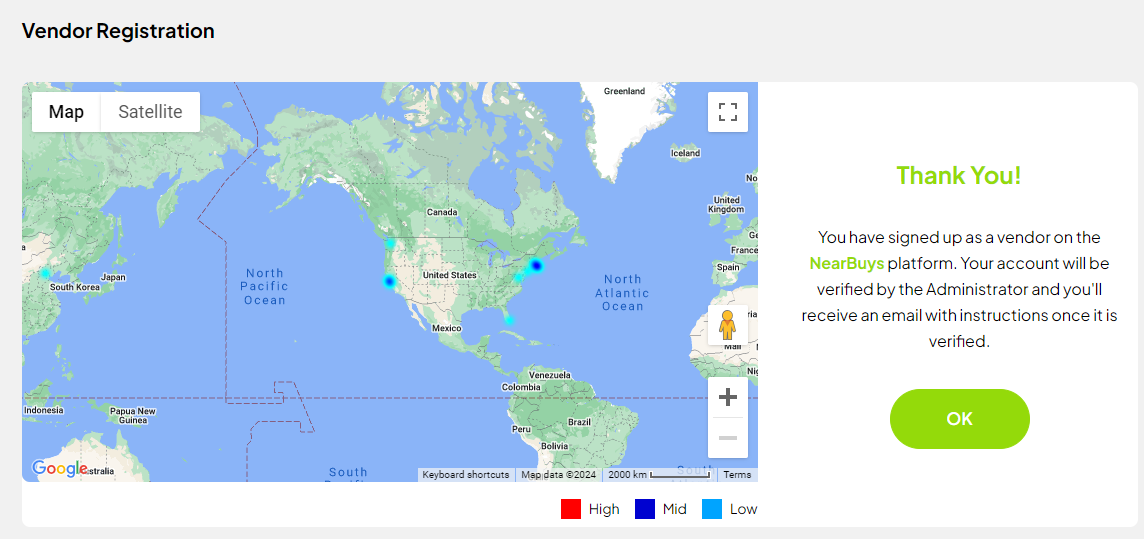Zoom in with the plus button
The image size is (1144, 539).
click(728, 397)
